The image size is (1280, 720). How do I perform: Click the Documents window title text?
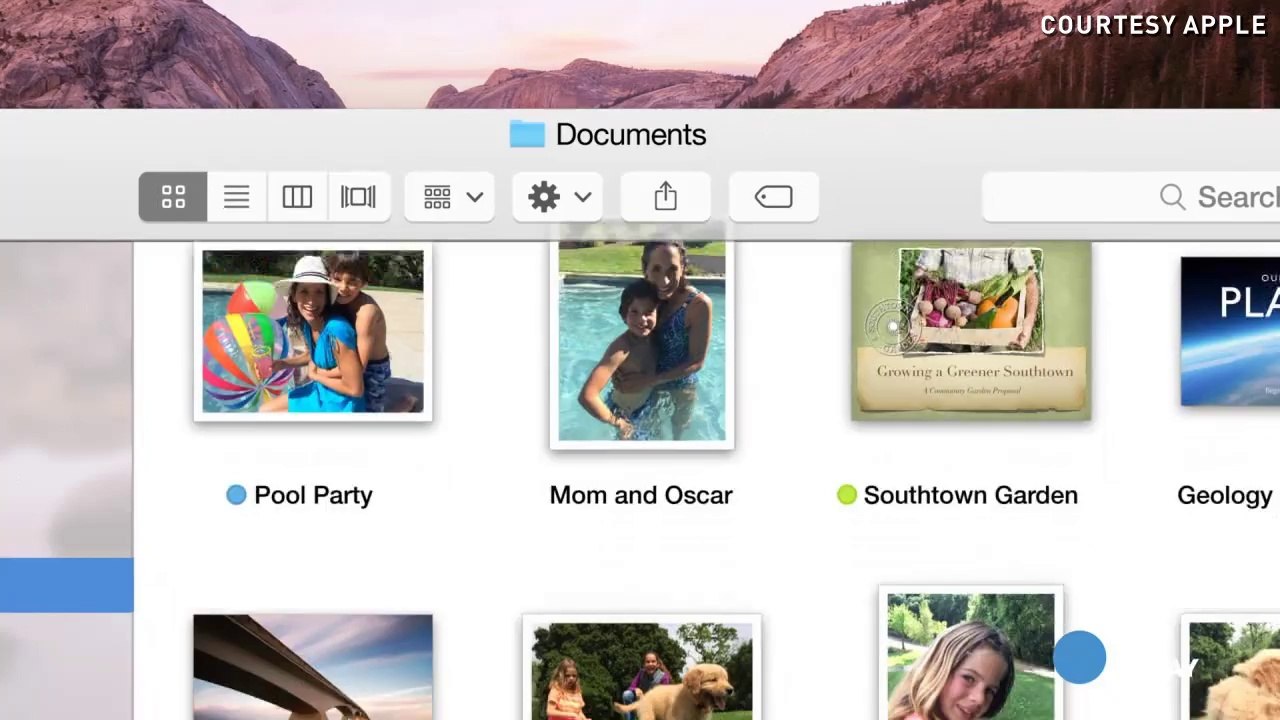coord(631,135)
